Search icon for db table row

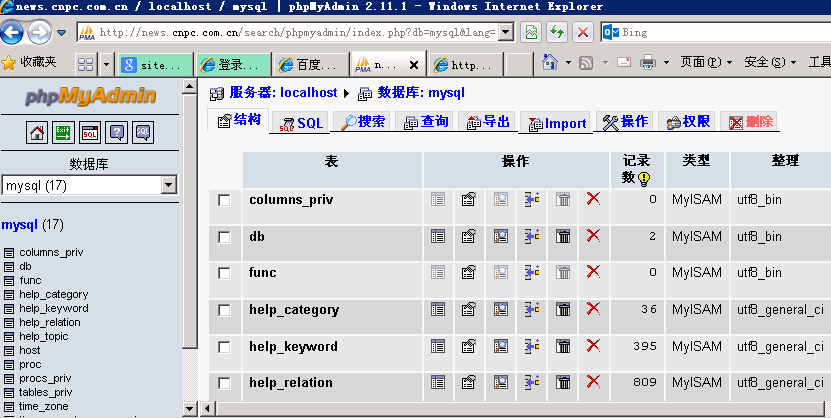tap(500, 236)
